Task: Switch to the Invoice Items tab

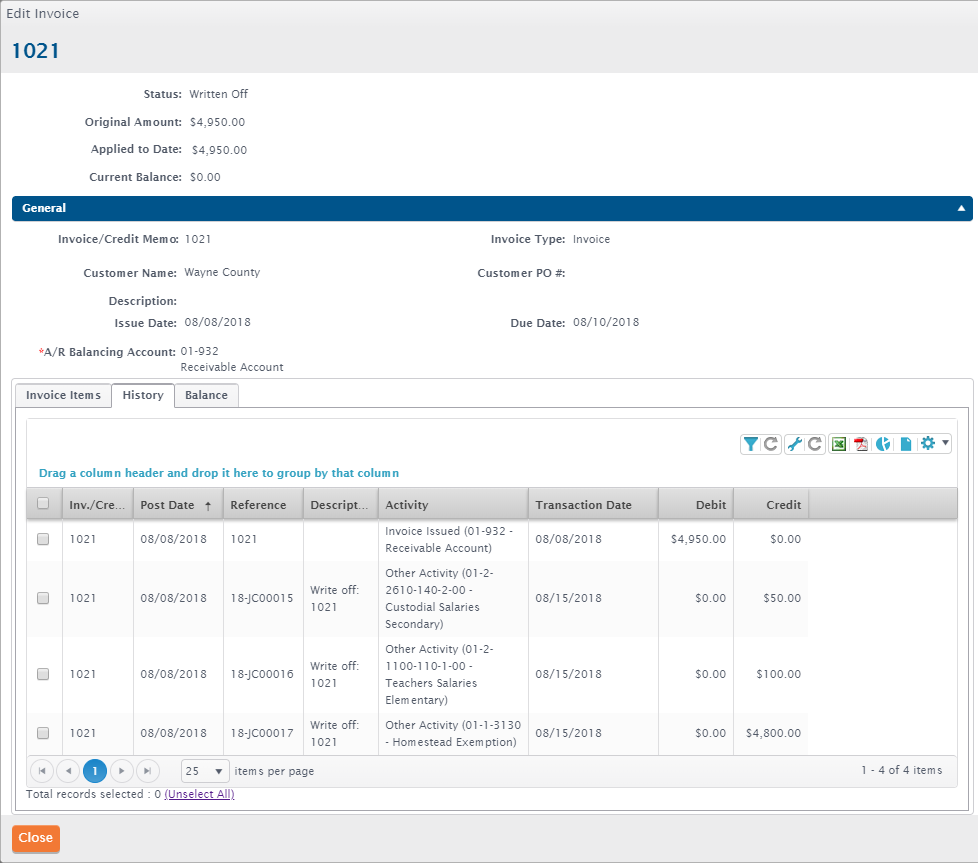Action: (x=64, y=395)
